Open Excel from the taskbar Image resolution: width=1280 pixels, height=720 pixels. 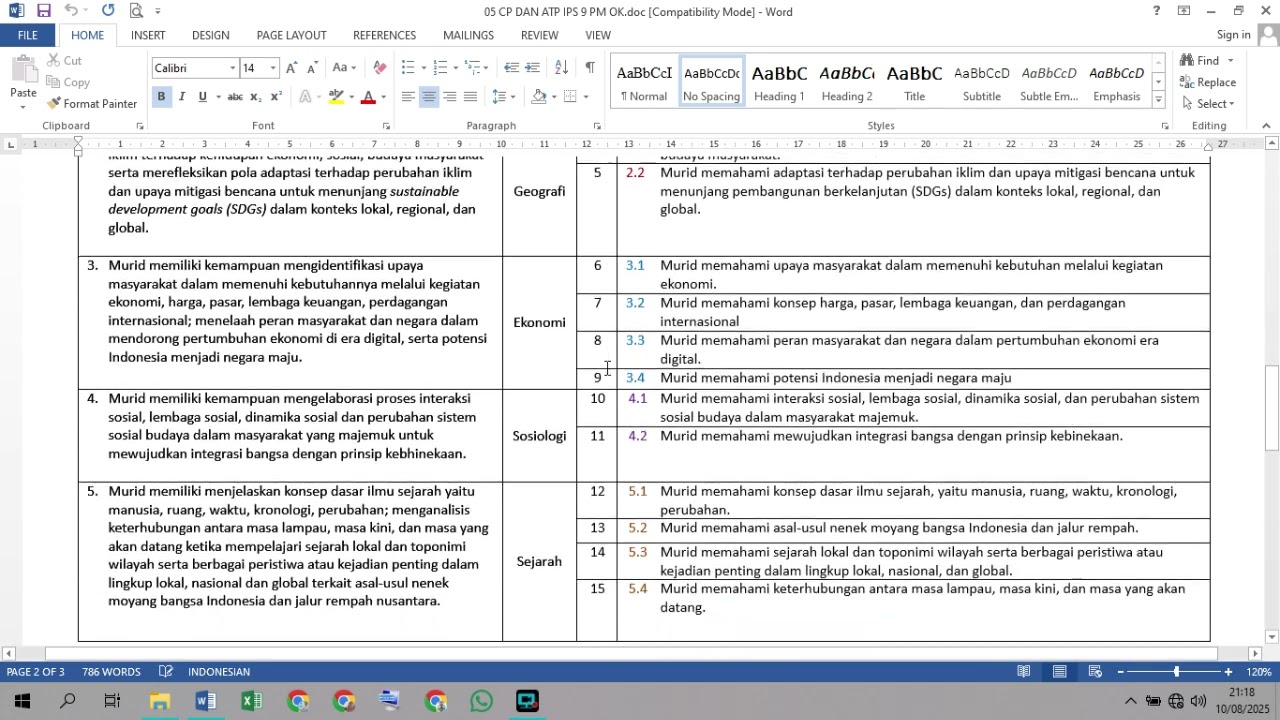pyautogui.click(x=252, y=701)
